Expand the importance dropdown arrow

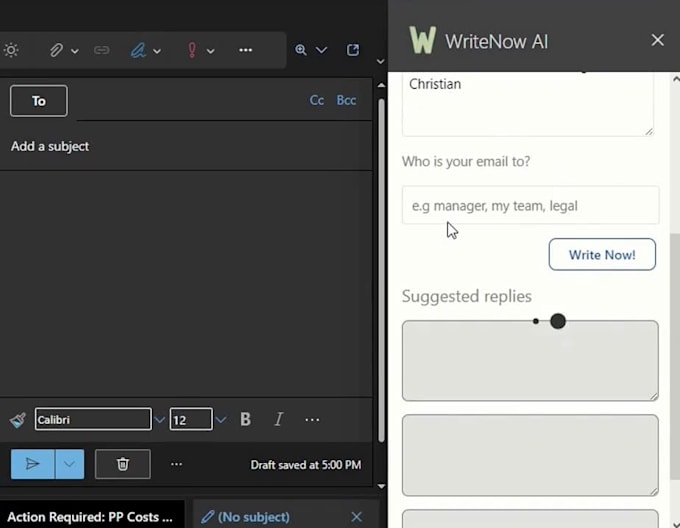[210, 51]
